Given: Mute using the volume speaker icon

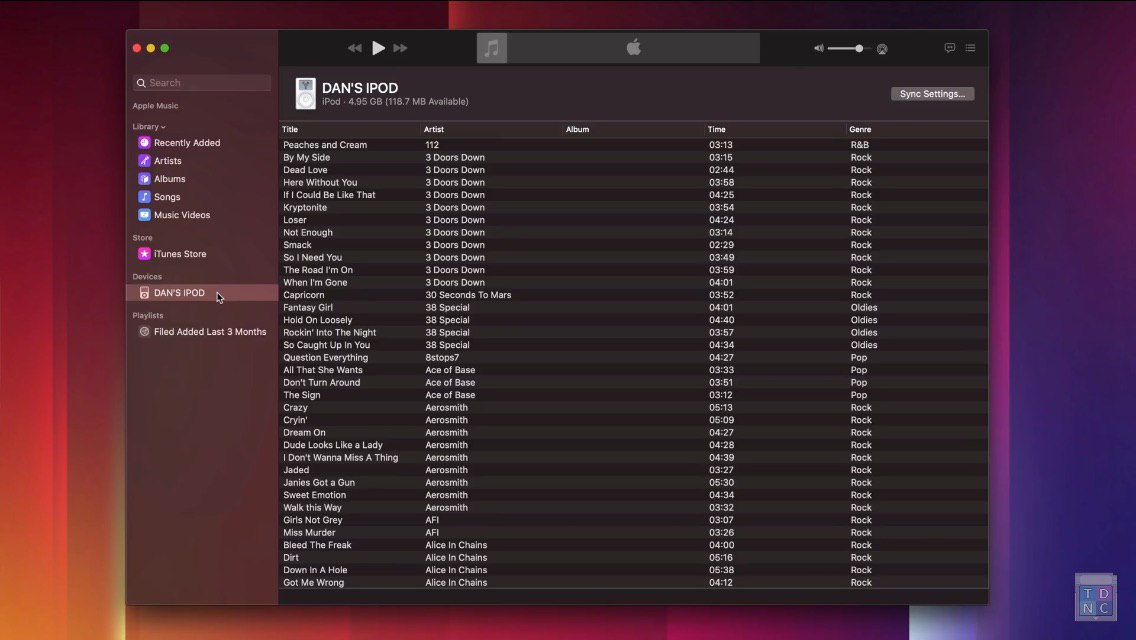Looking at the screenshot, I should pos(819,49).
